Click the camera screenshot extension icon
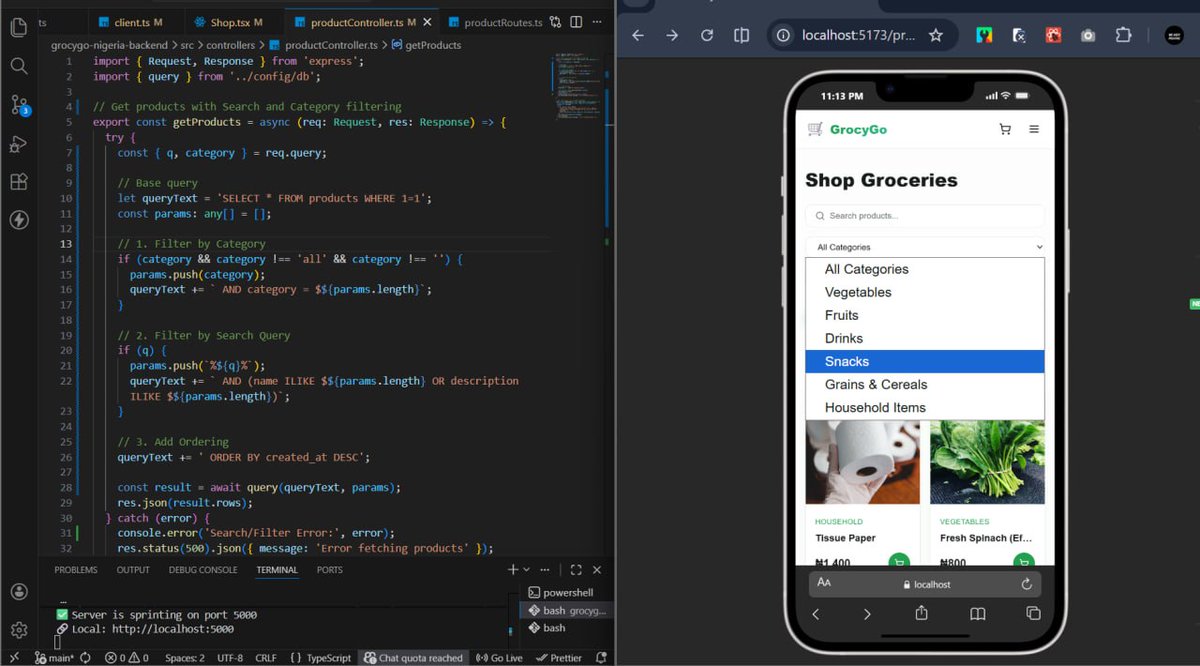 1088,35
